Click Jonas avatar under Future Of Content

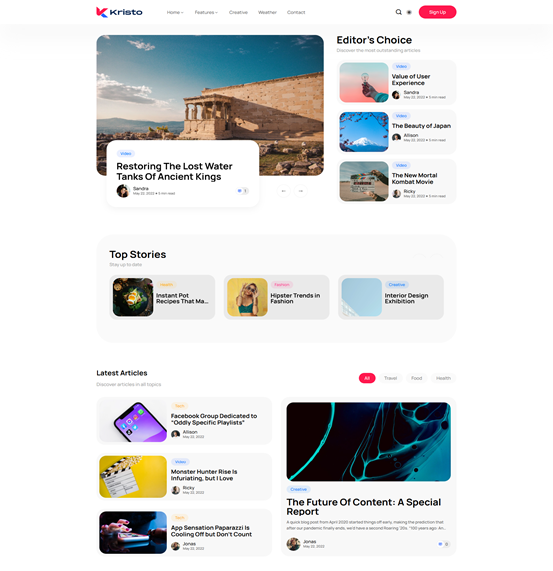click(x=293, y=544)
